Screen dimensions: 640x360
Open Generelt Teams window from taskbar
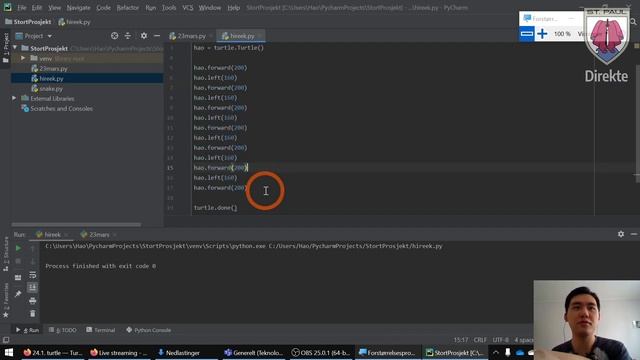pyautogui.click(x=253, y=353)
